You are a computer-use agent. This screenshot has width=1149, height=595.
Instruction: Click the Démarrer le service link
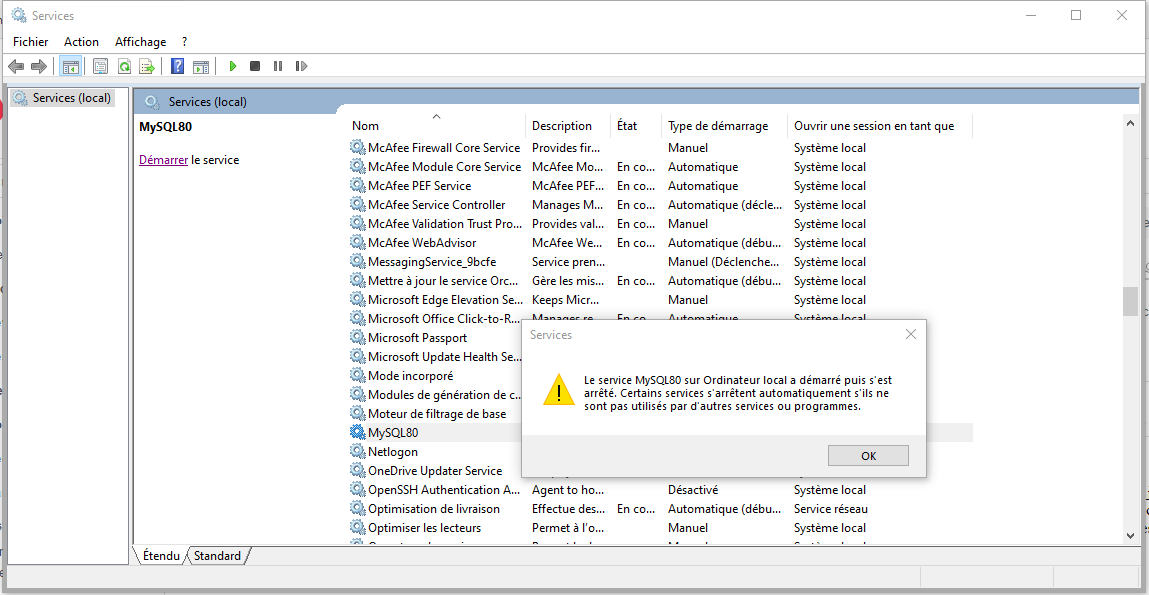click(163, 160)
